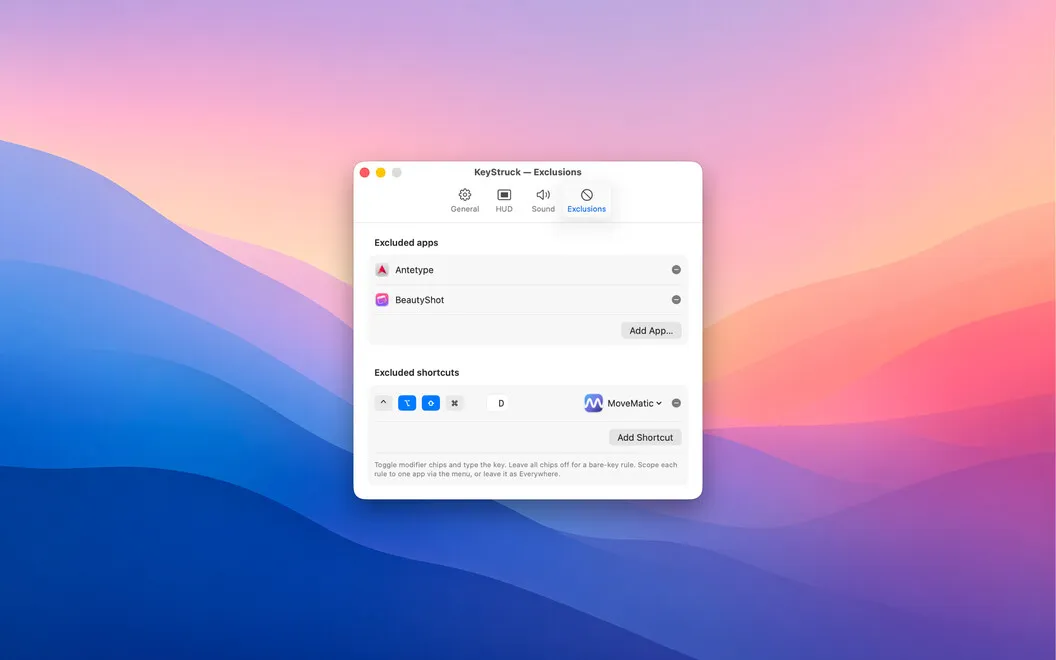
Task: Disable the Option modifier chip
Action: click(x=407, y=403)
